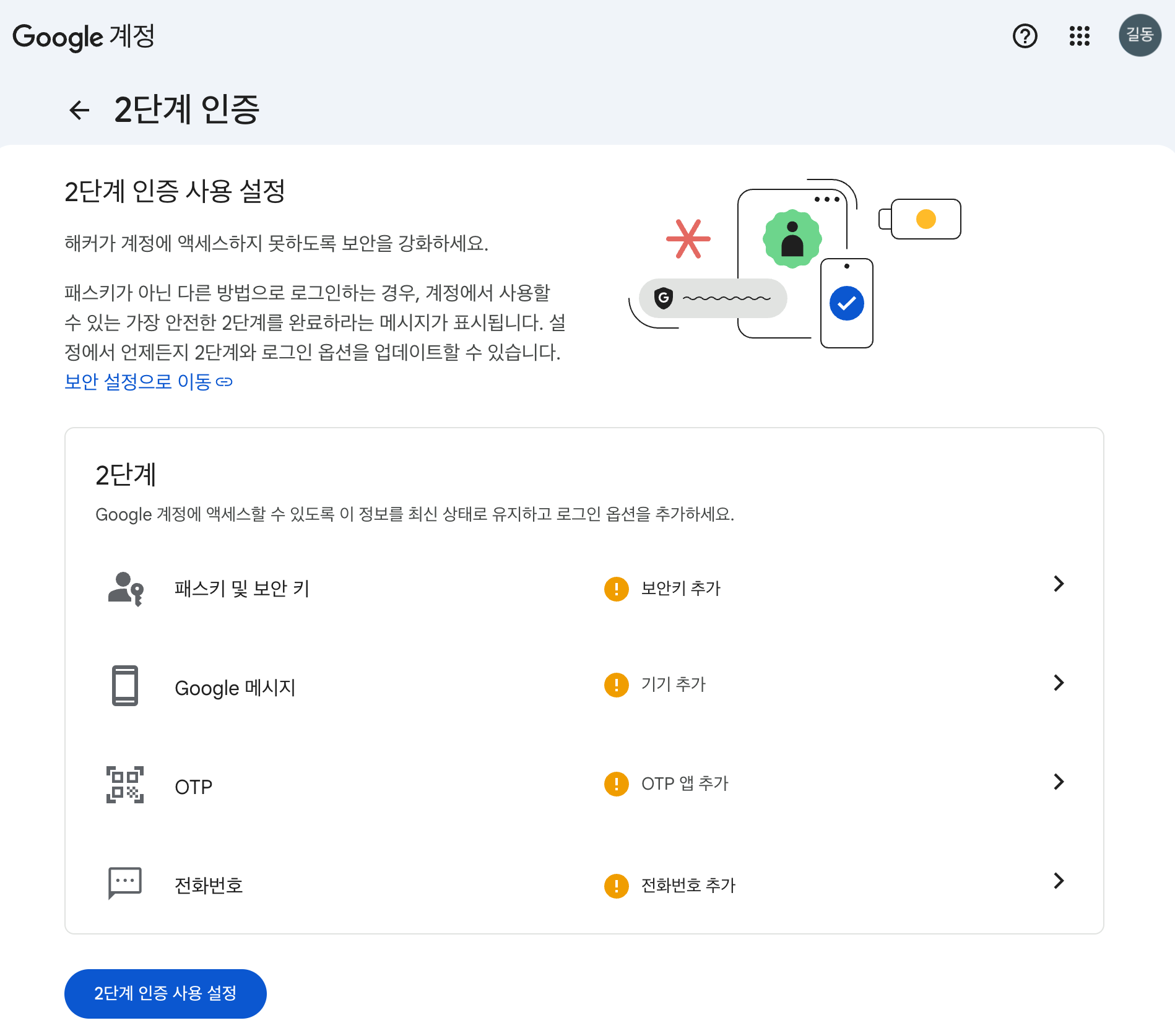Click the passkey person-key icon
This screenshot has height=1036, width=1175.
[x=125, y=588]
